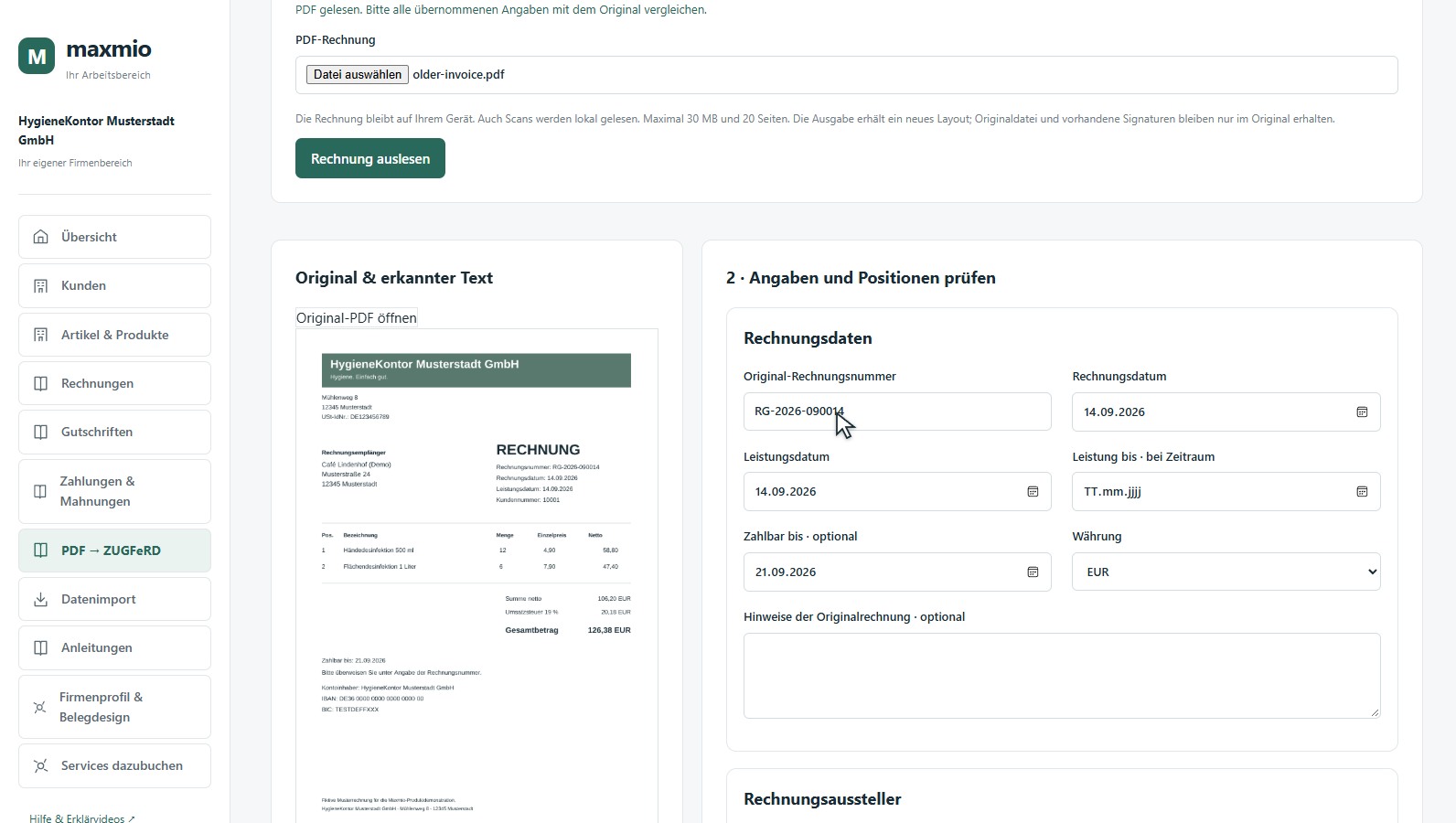Open calendar picker for Leistungsdatum
This screenshot has height=823, width=1456.
pyautogui.click(x=1033, y=492)
